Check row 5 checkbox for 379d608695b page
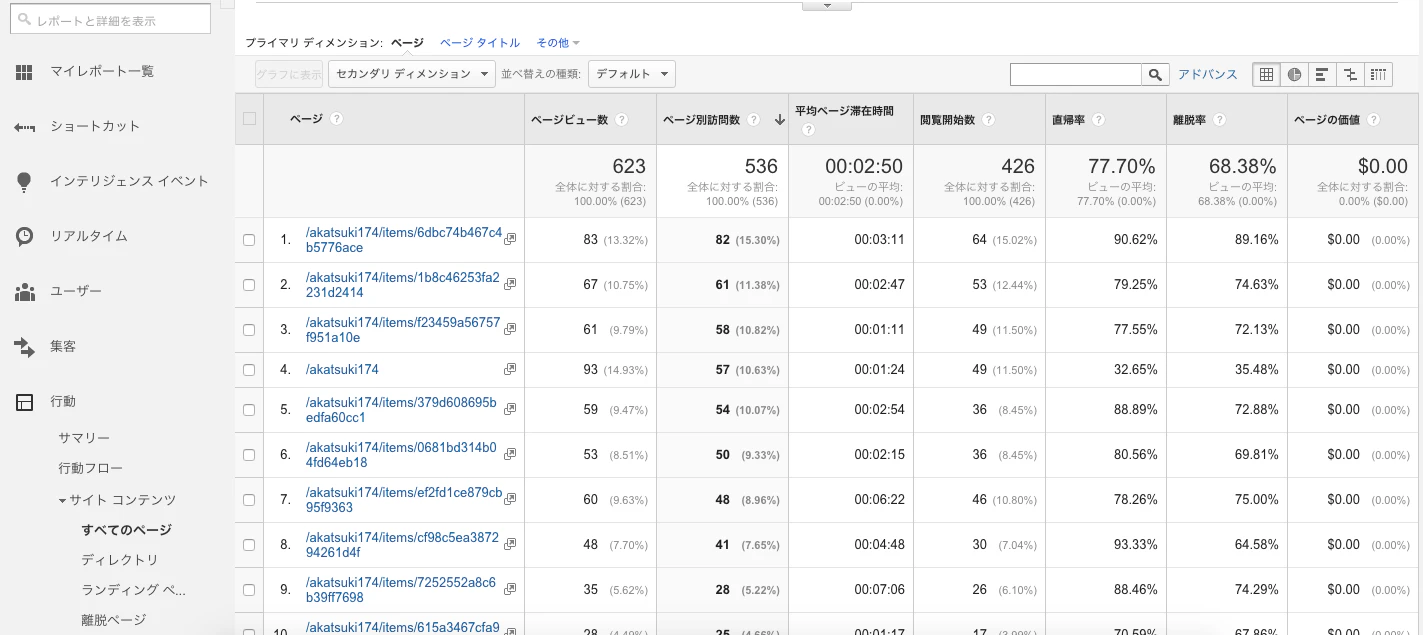This screenshot has width=1423, height=635. click(x=249, y=410)
